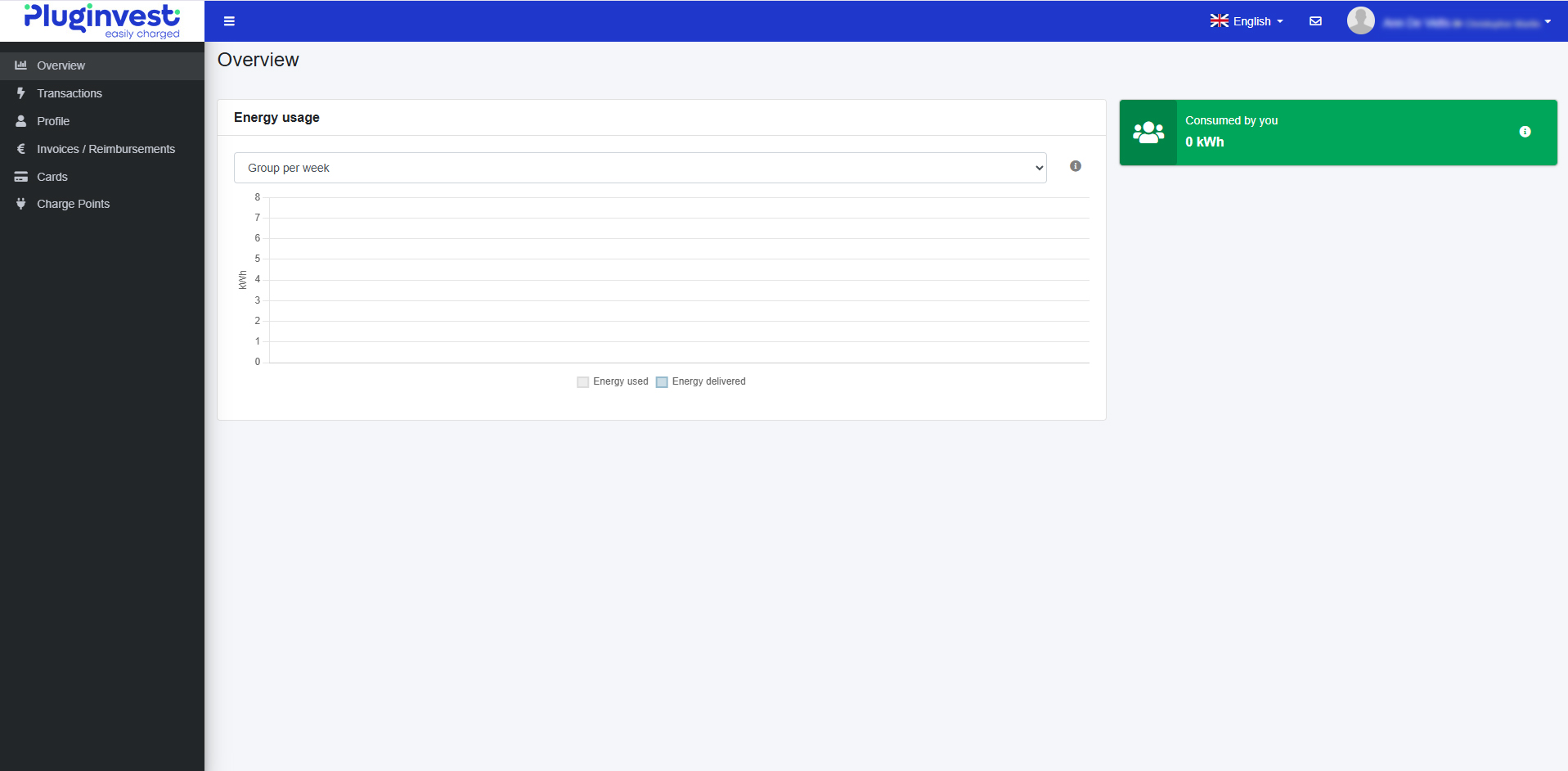Open the Group per week dropdown

[x=640, y=168]
